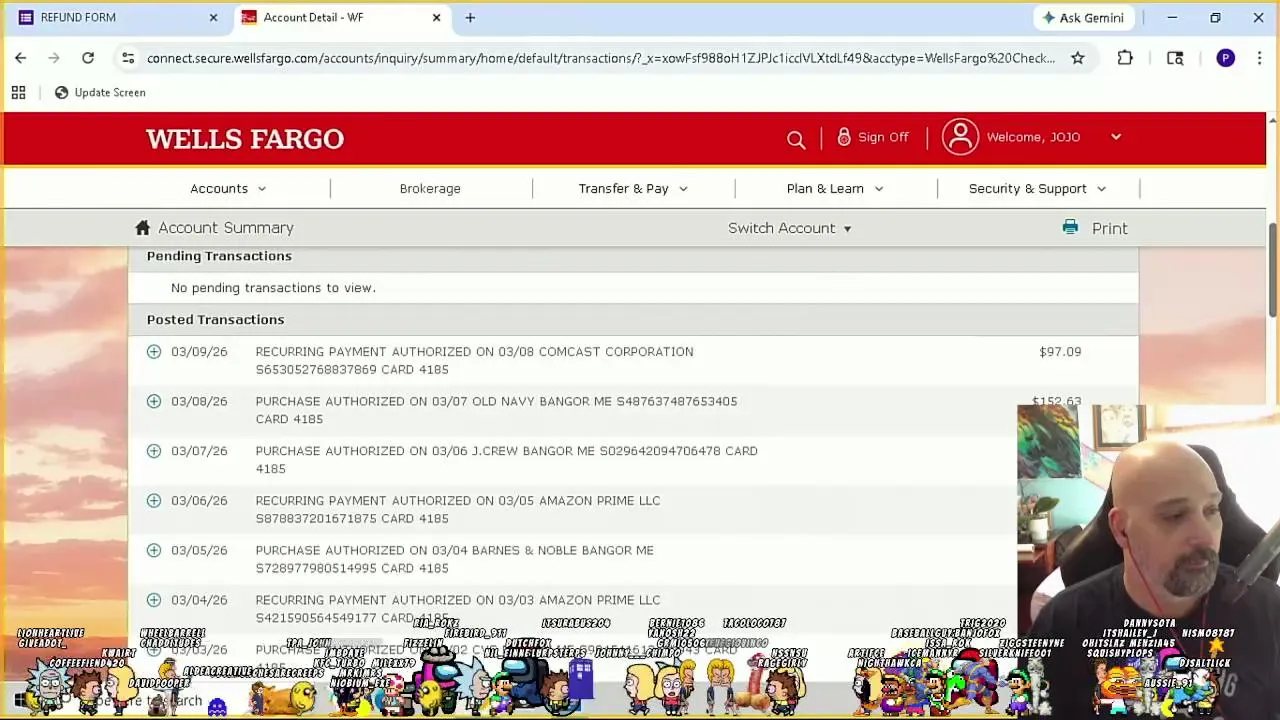1280x720 pixels.
Task: Click the Wells Fargo logo
Action: pyautogui.click(x=245, y=138)
